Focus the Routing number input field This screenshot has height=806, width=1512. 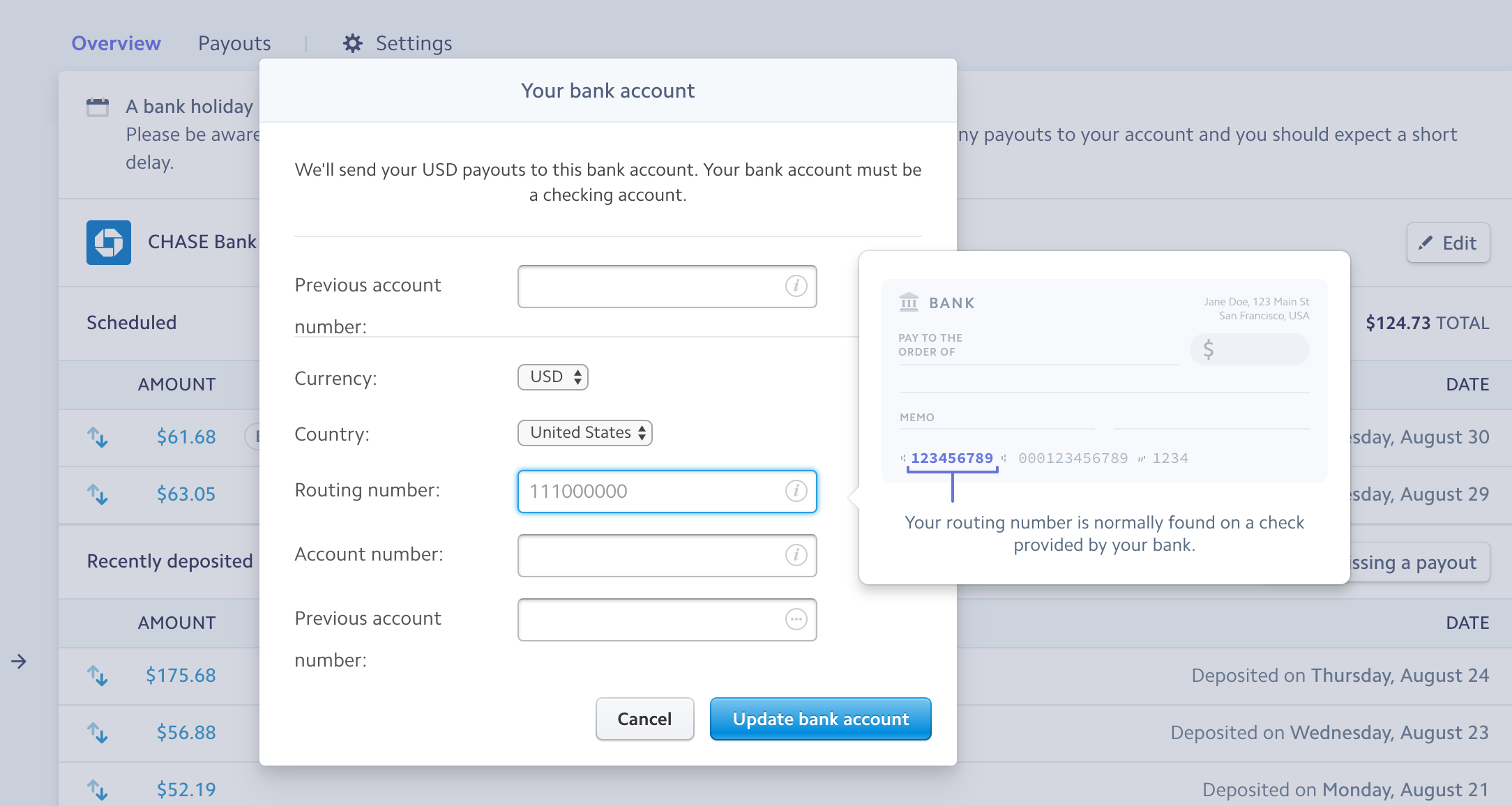click(652, 492)
